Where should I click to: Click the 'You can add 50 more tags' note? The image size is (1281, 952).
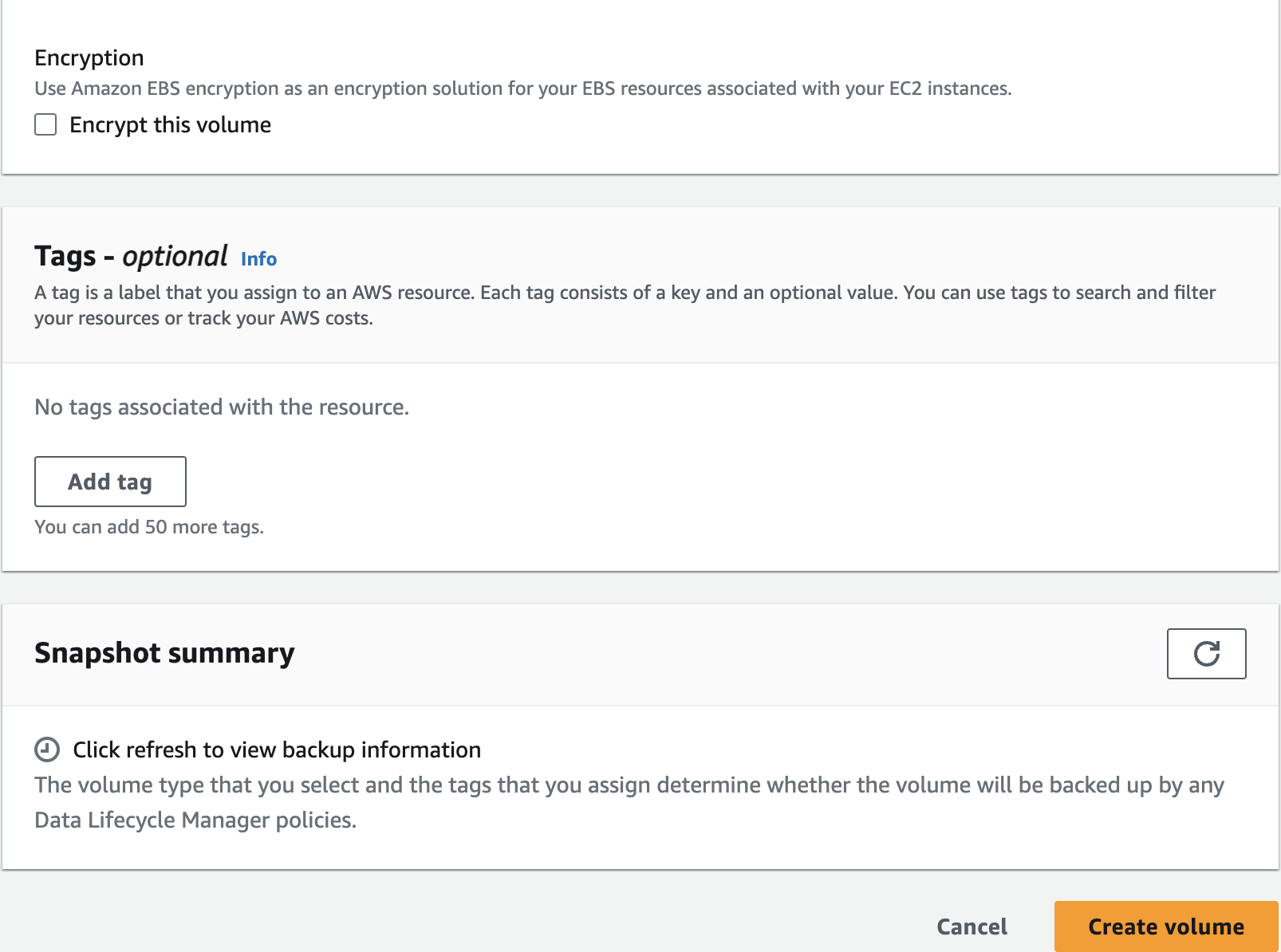coord(149,527)
